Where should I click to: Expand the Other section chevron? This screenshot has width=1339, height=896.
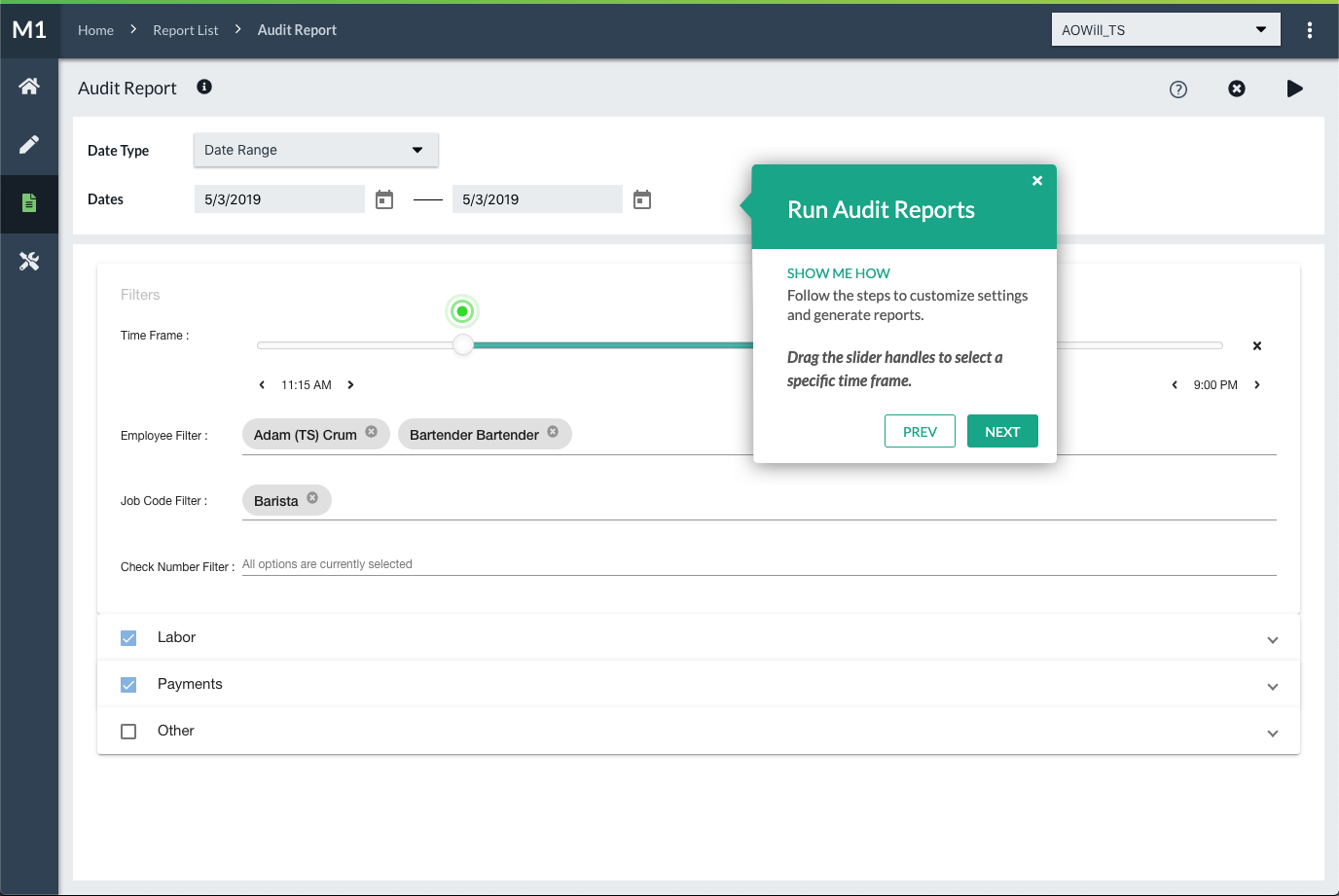click(1273, 734)
